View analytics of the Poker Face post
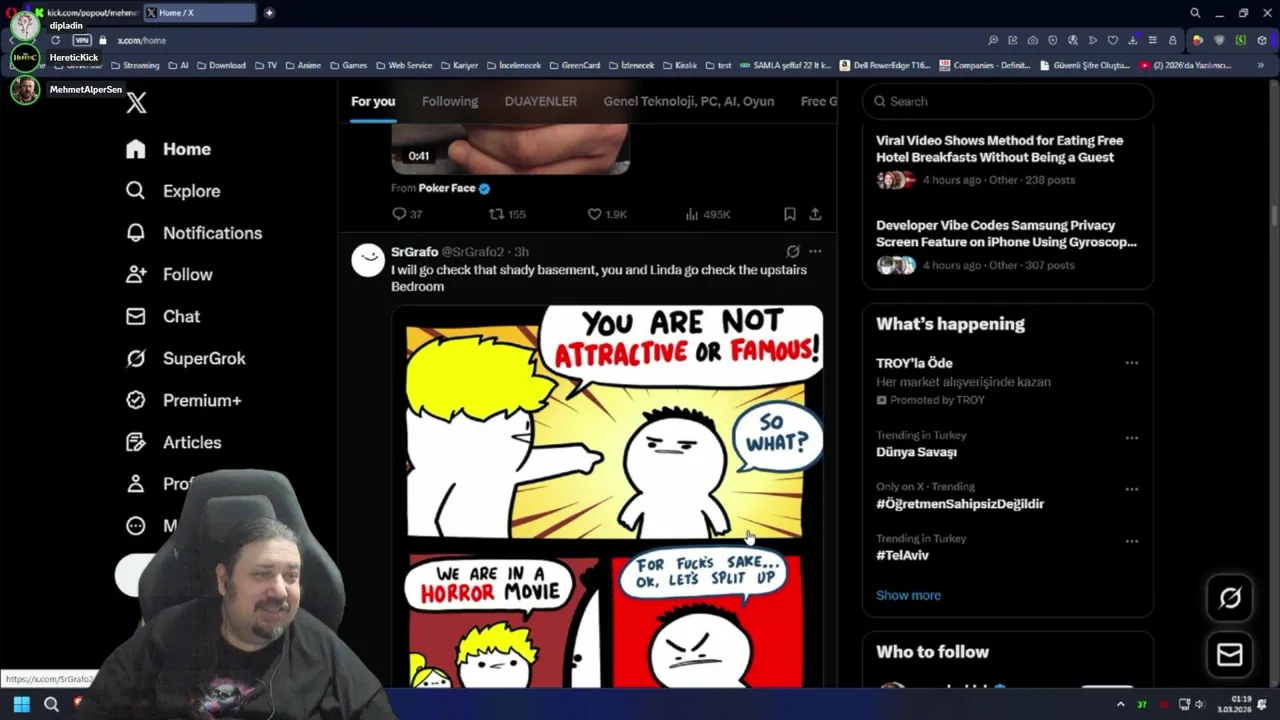 click(708, 214)
